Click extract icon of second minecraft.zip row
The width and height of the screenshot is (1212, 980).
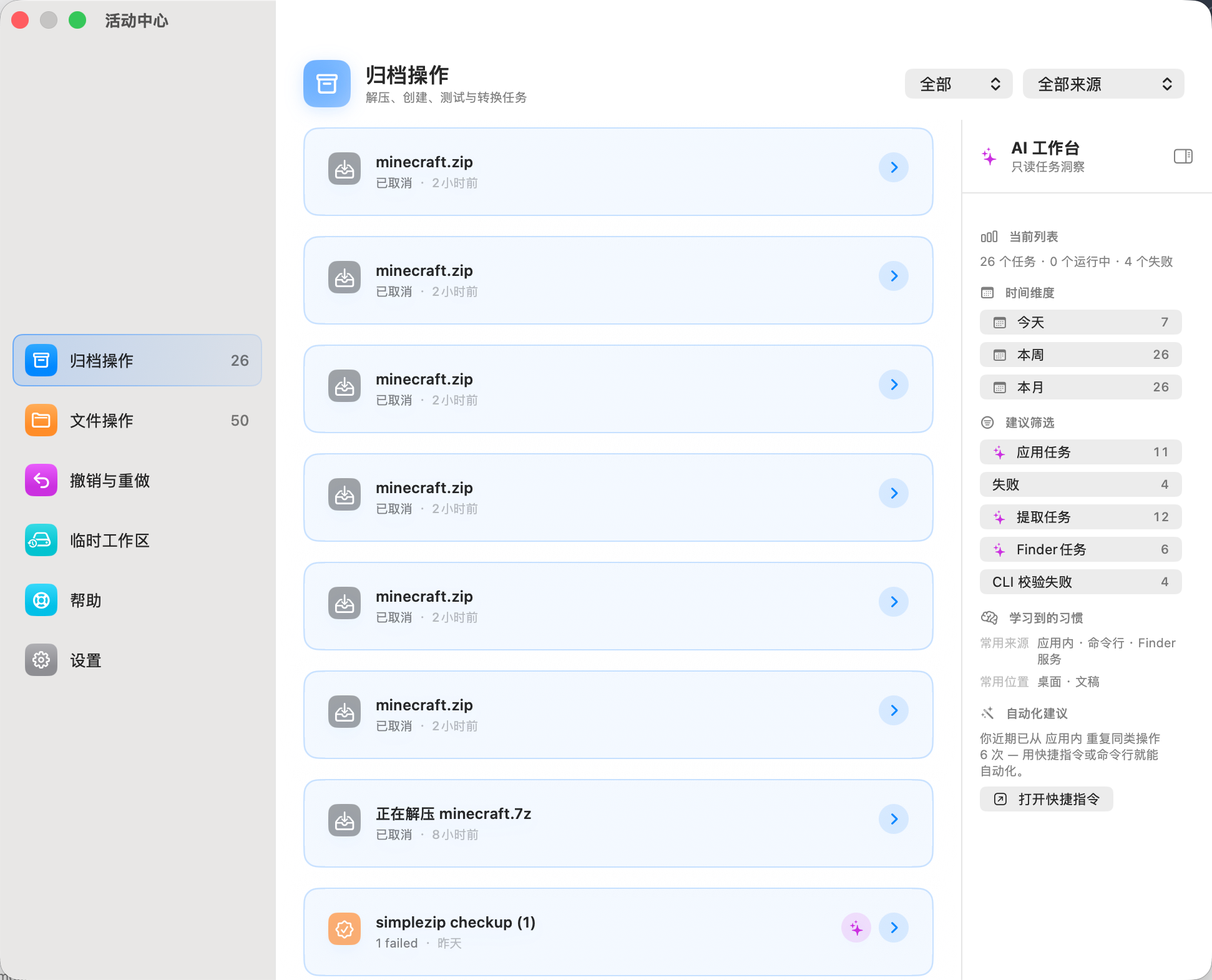[345, 277]
